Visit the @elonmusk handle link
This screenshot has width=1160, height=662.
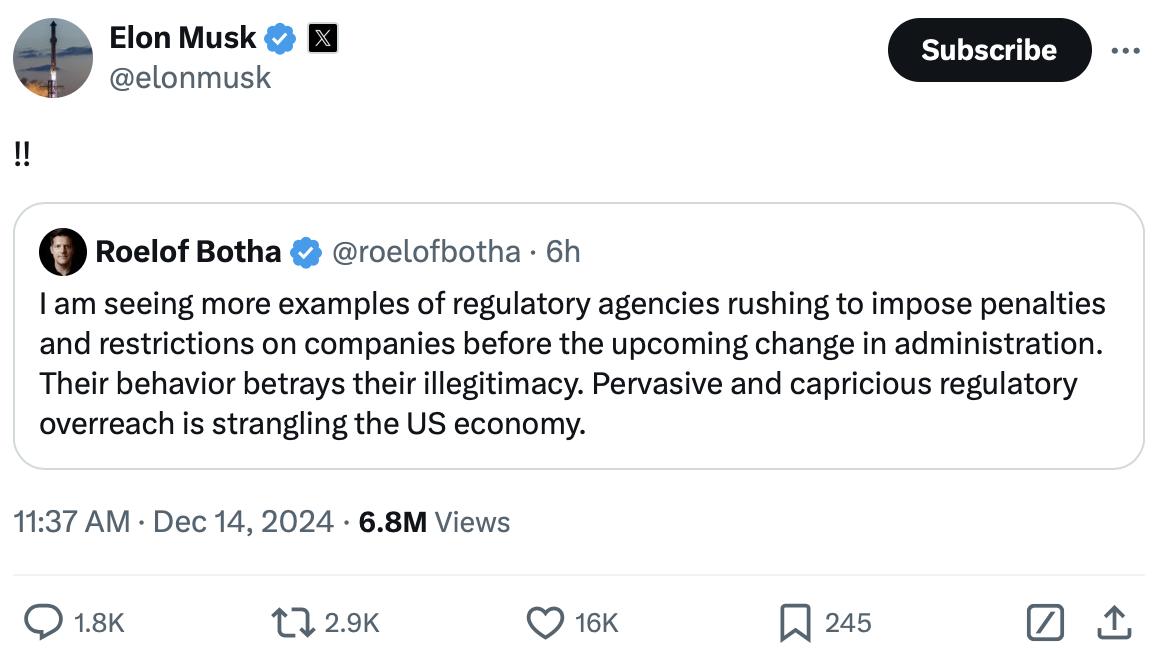coord(190,77)
